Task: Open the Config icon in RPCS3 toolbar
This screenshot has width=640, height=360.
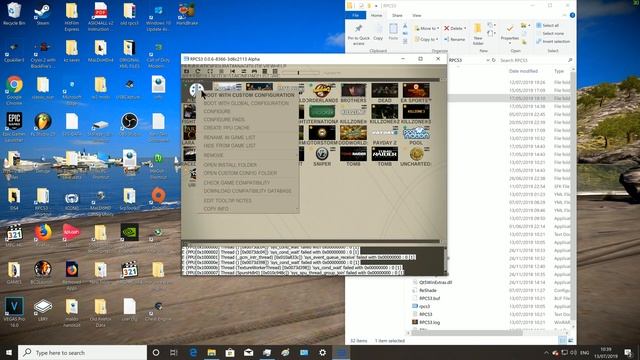Action: (243, 72)
